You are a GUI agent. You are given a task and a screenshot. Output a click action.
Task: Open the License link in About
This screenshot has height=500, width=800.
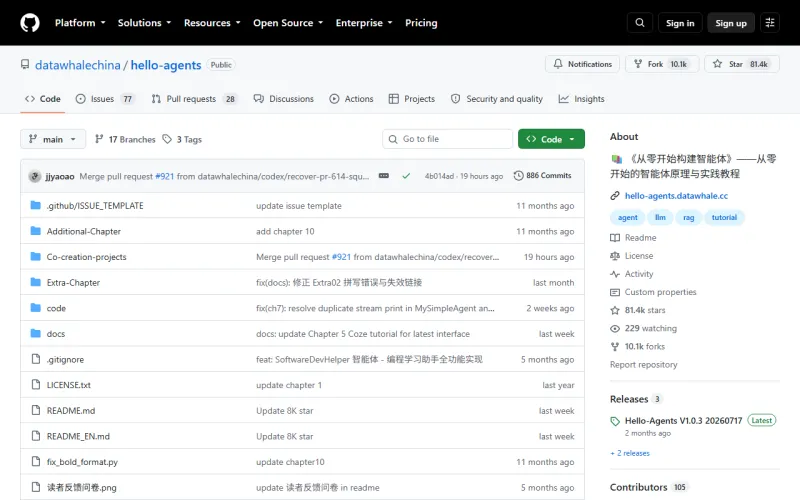tap(632, 256)
